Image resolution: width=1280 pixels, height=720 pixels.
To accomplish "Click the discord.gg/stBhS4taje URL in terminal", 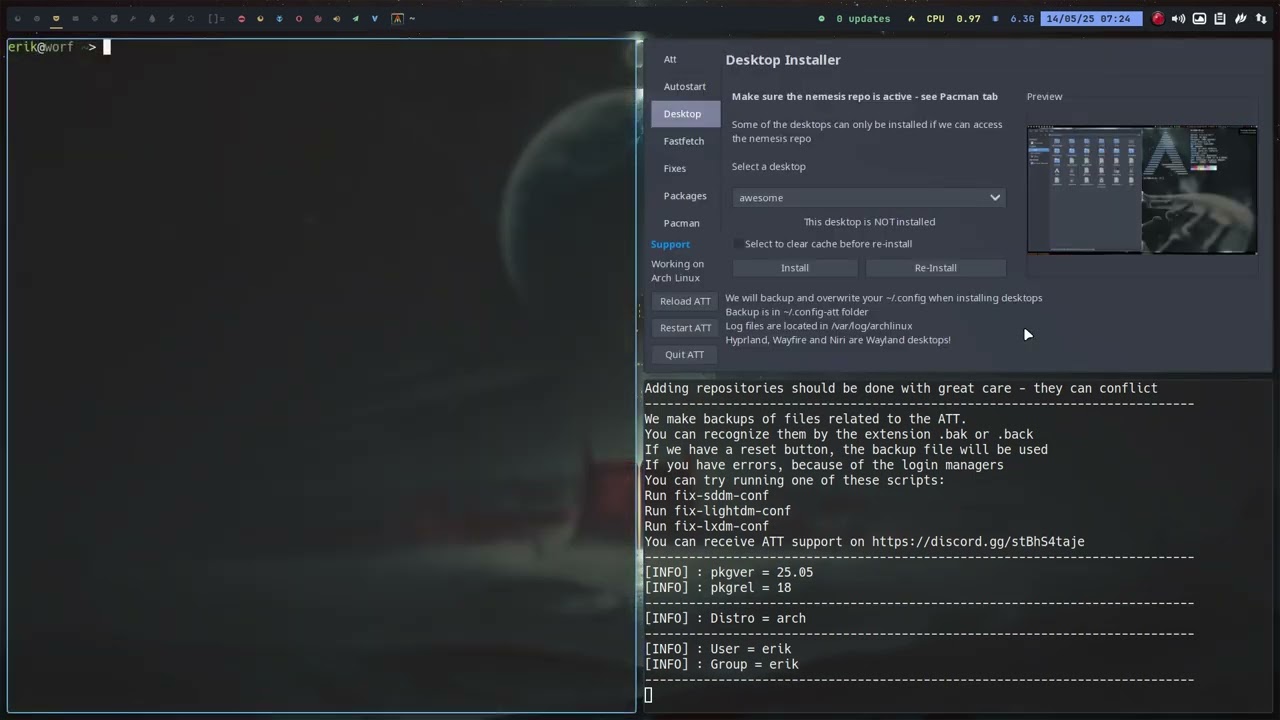I will (978, 542).
